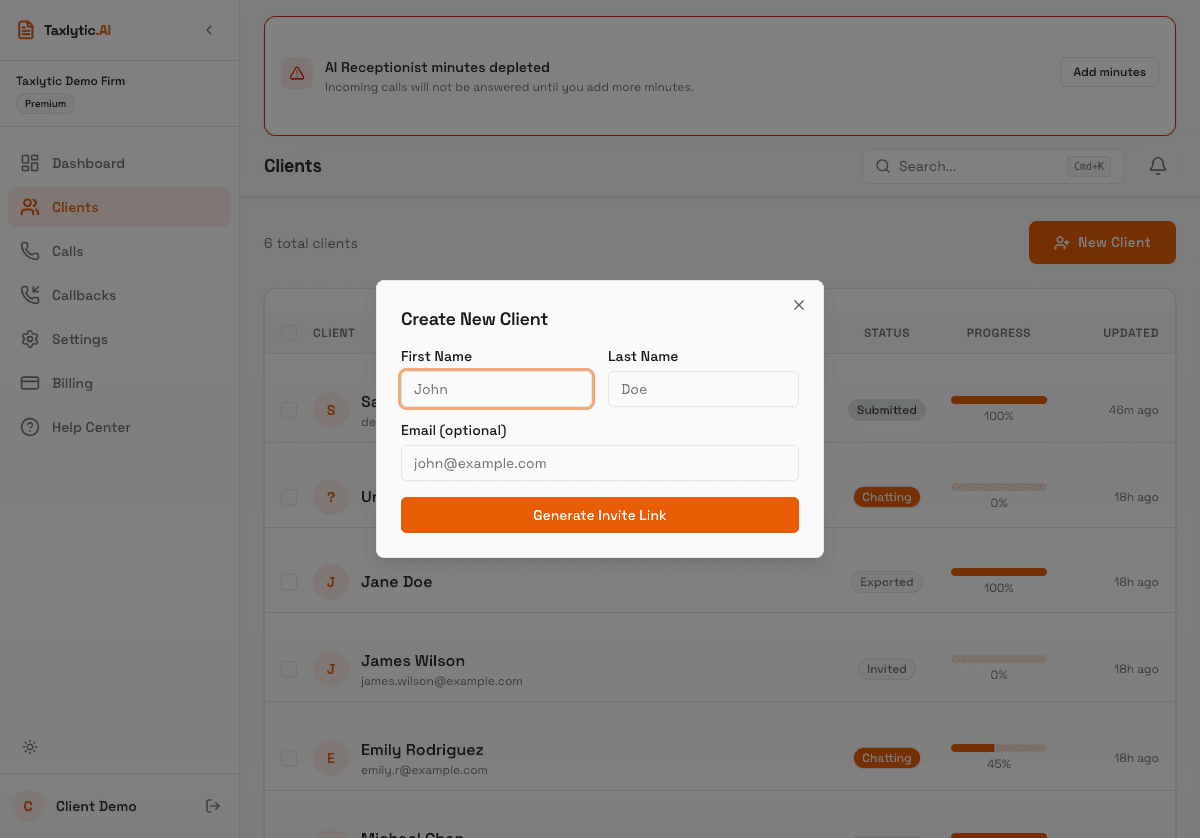
Task: Click Emily Rodriguez's 45% progress bar
Action: (998, 746)
